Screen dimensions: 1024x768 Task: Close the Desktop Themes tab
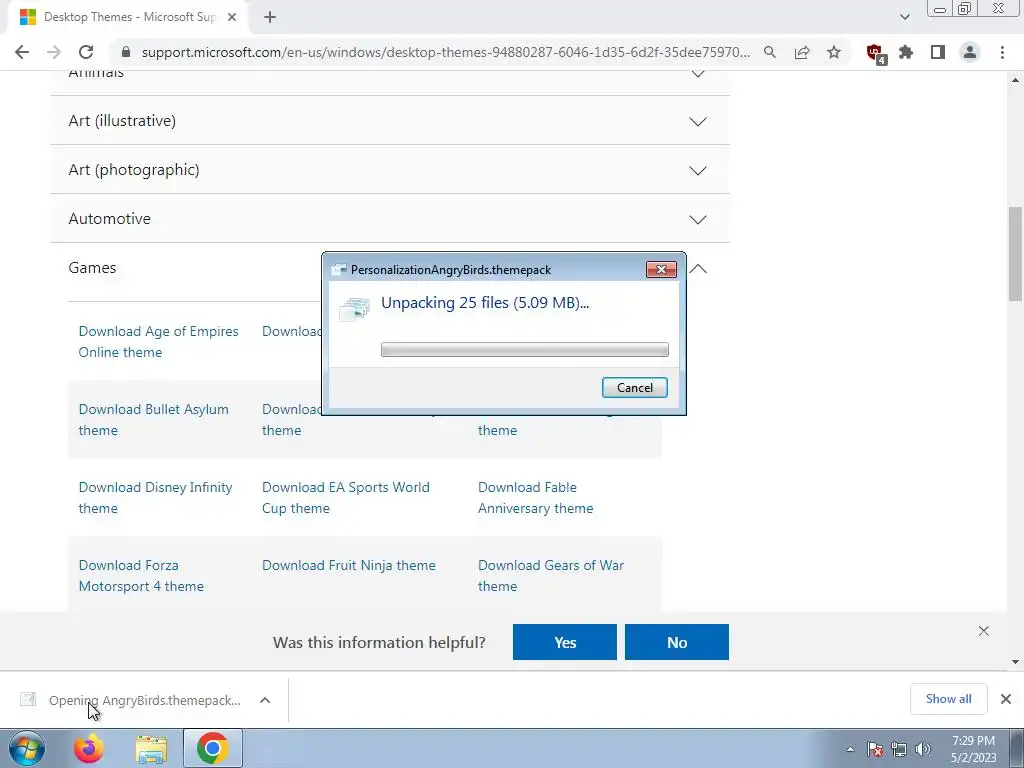pyautogui.click(x=232, y=18)
